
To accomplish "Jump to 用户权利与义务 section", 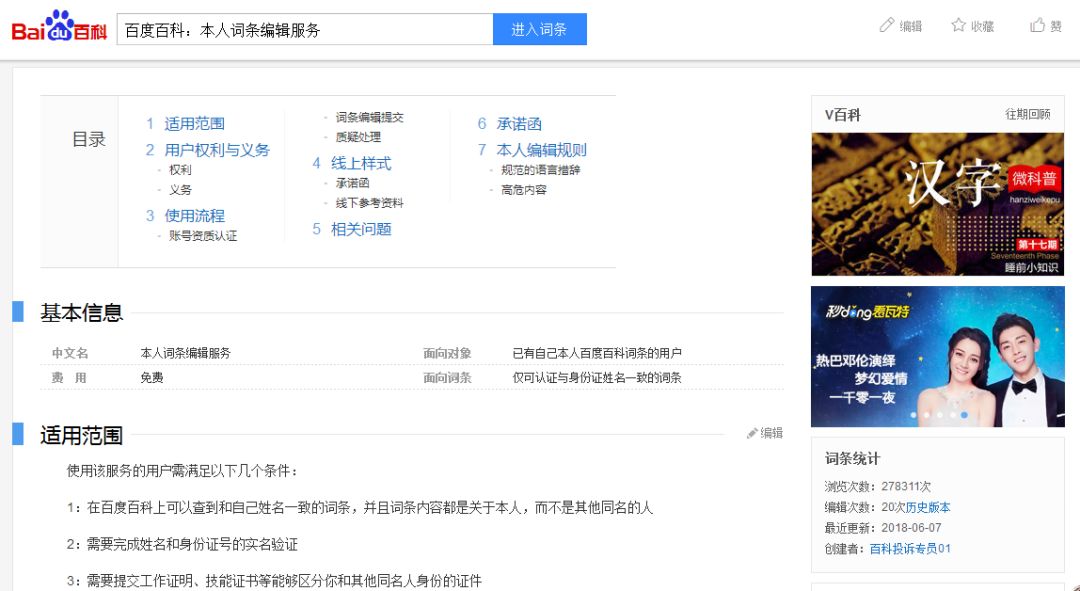I will click(217, 150).
